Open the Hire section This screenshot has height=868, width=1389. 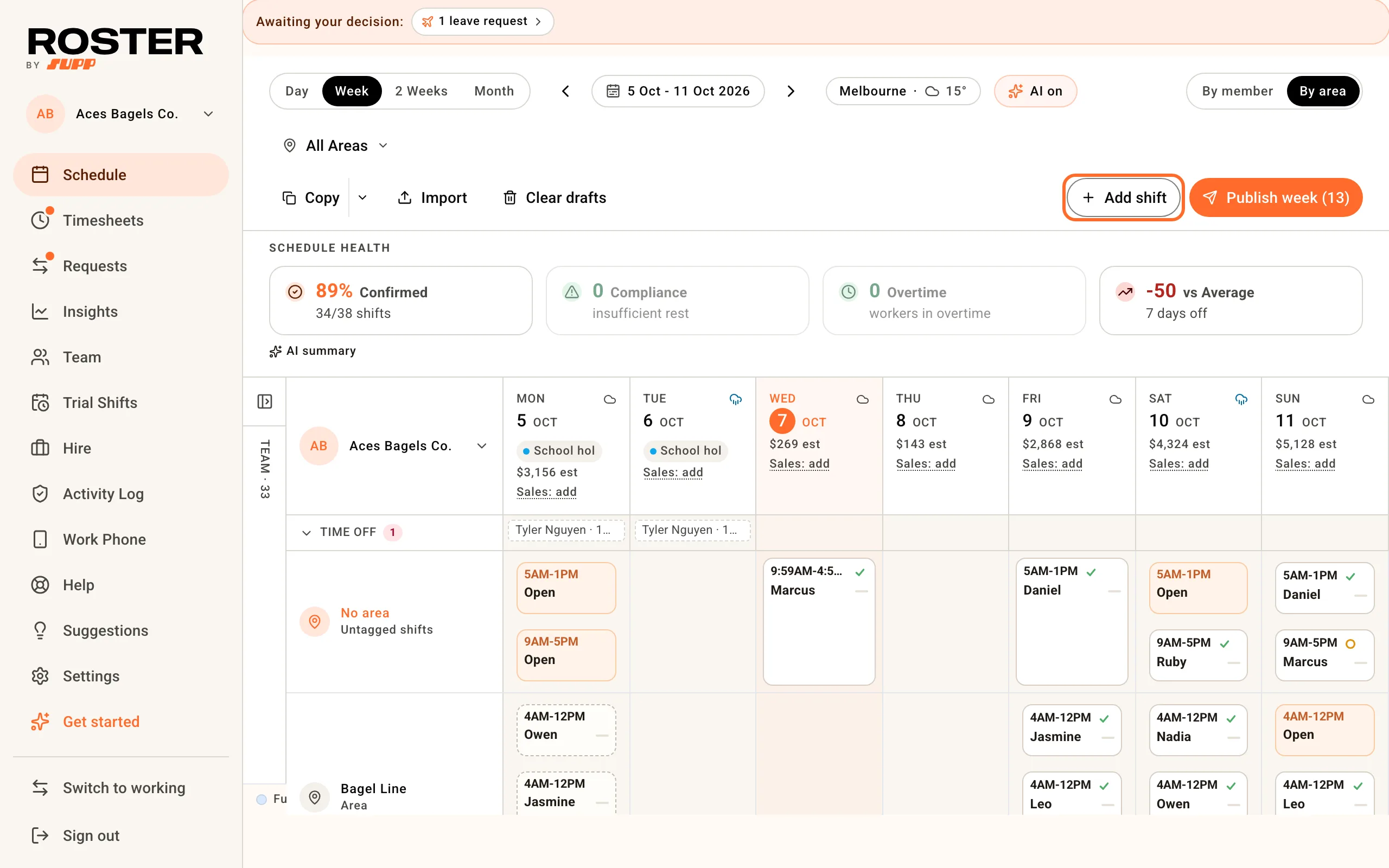click(120, 448)
